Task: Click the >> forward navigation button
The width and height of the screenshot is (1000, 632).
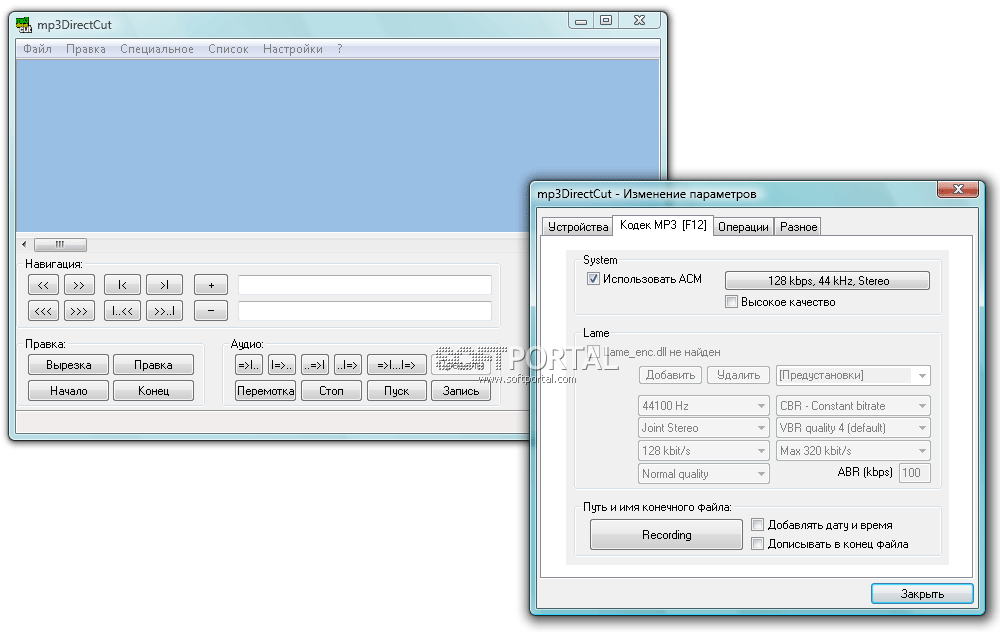Action: pos(79,284)
